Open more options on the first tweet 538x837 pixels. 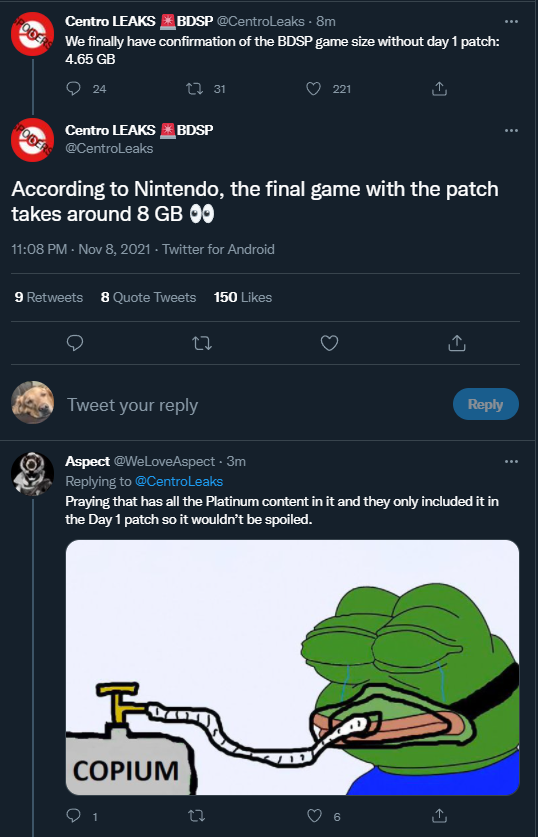(x=511, y=22)
